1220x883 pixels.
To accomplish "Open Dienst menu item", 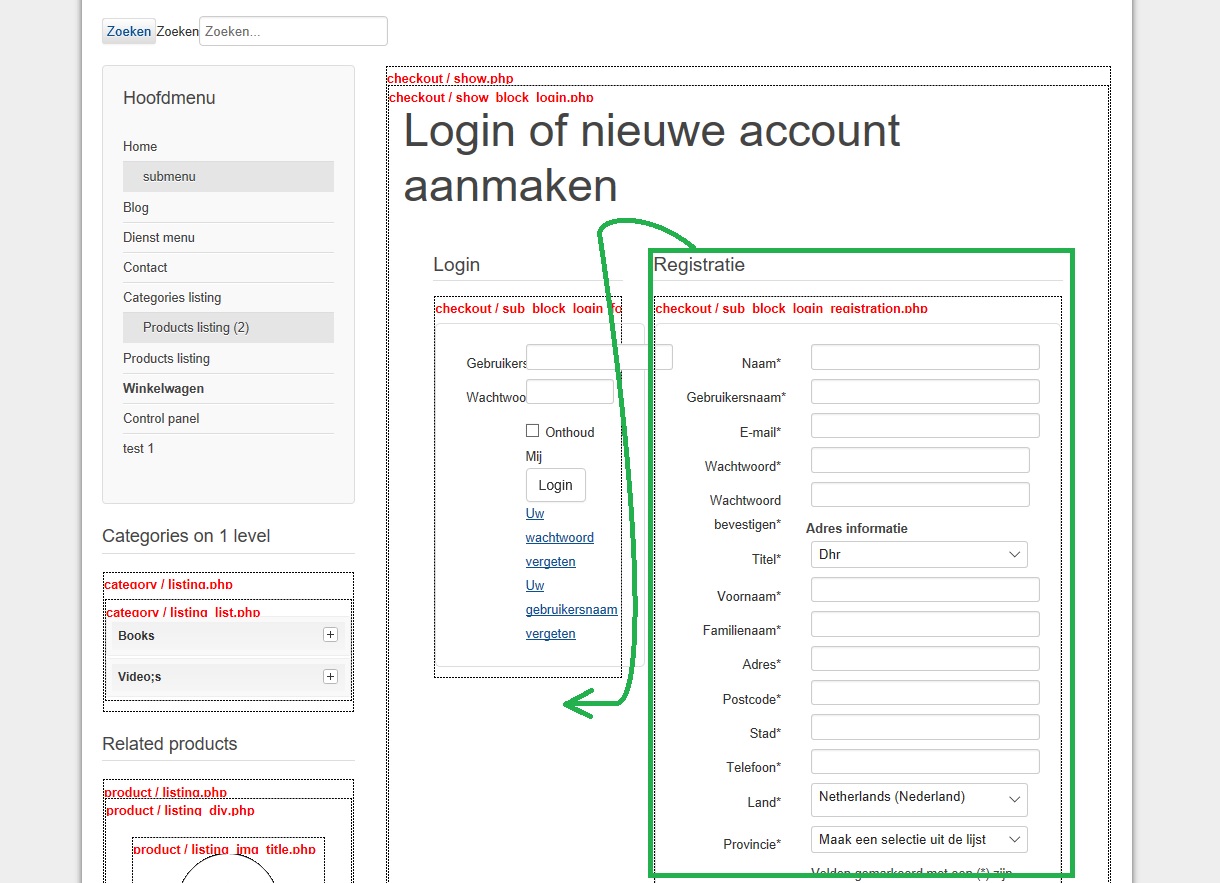I will point(159,237).
